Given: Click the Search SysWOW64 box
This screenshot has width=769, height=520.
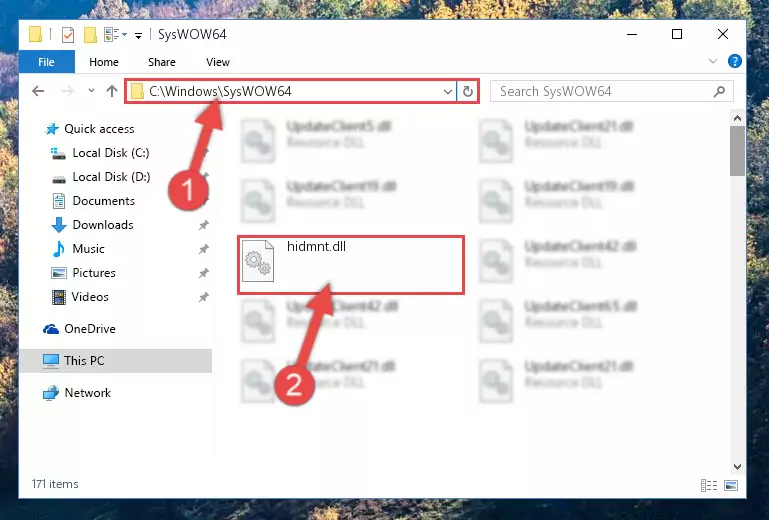Looking at the screenshot, I should pyautogui.click(x=612, y=92).
